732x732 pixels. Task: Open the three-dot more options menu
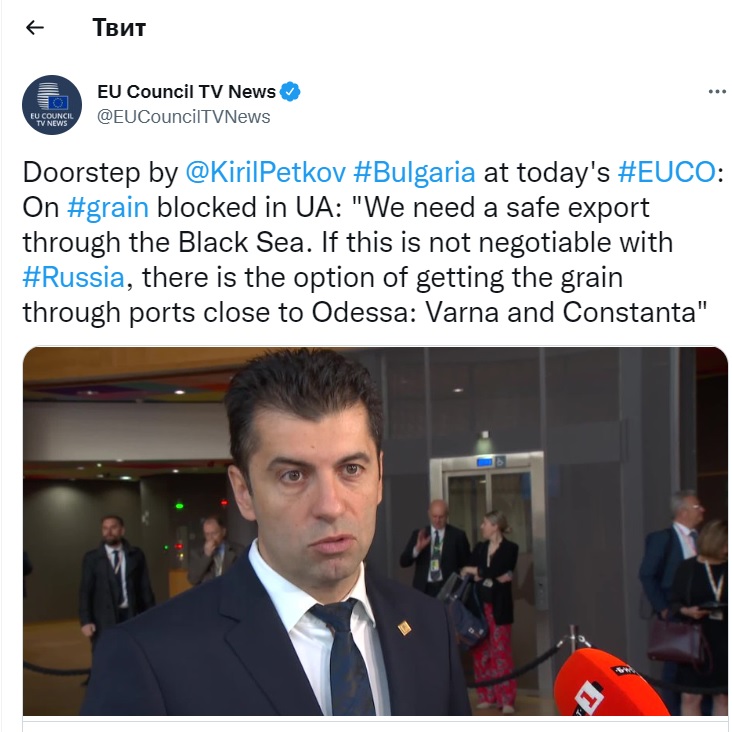(717, 92)
